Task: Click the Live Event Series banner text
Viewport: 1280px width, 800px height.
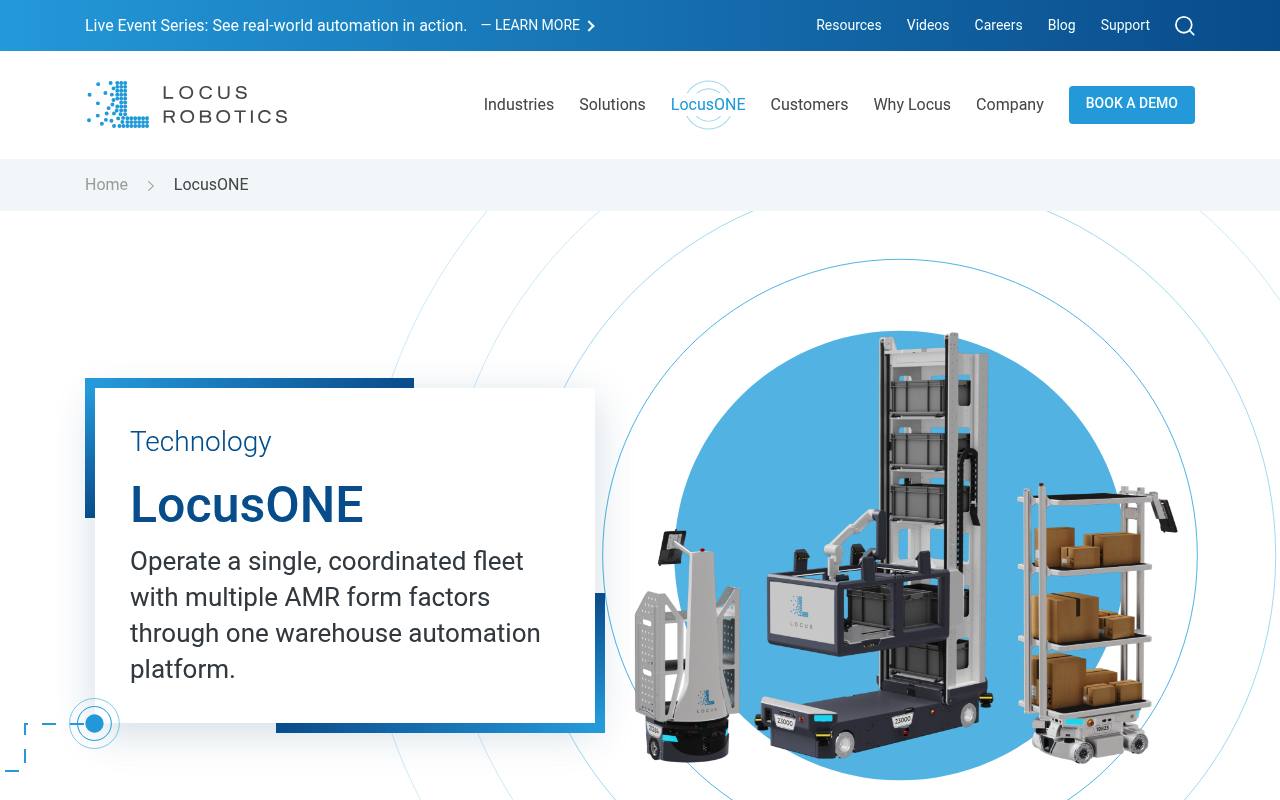Action: click(276, 25)
